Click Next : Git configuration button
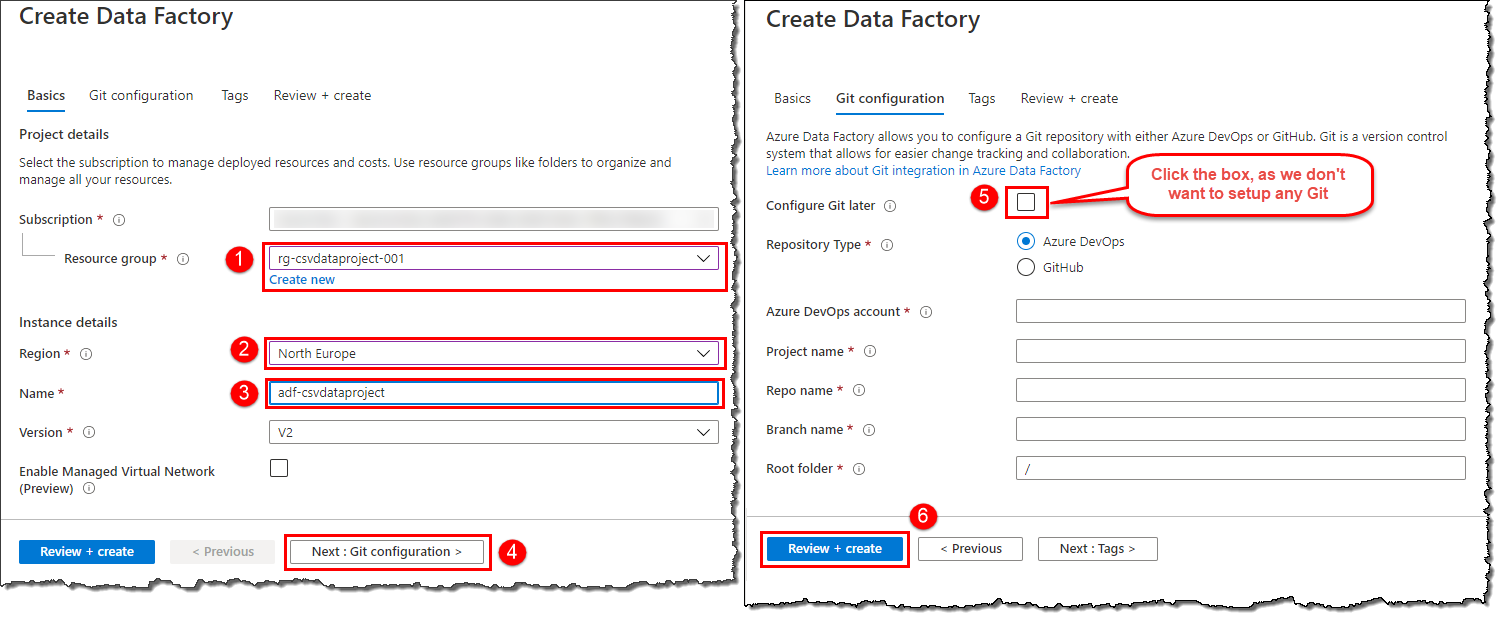This screenshot has height=621, width=1501. point(387,552)
